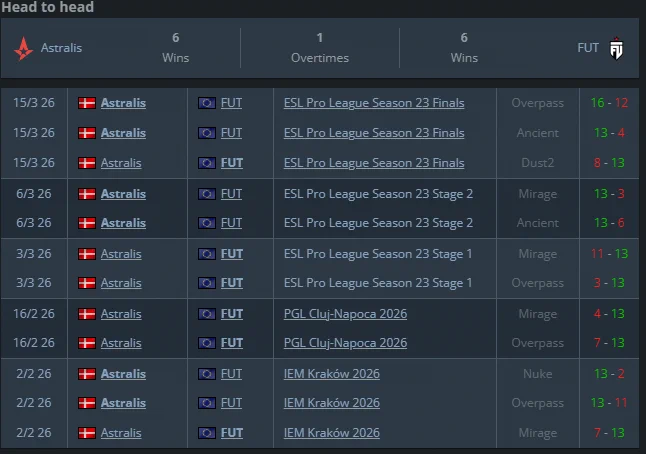Click Denmark flag in the Nuke 13-2 row
Screen dimensions: 646x454
point(87,374)
